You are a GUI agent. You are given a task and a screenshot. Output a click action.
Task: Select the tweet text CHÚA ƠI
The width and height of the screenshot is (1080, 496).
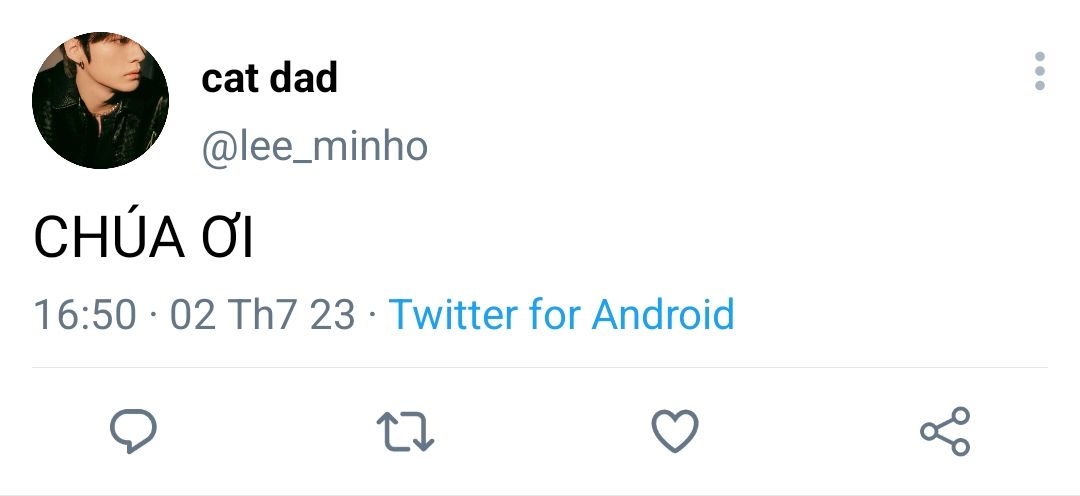coord(144,238)
